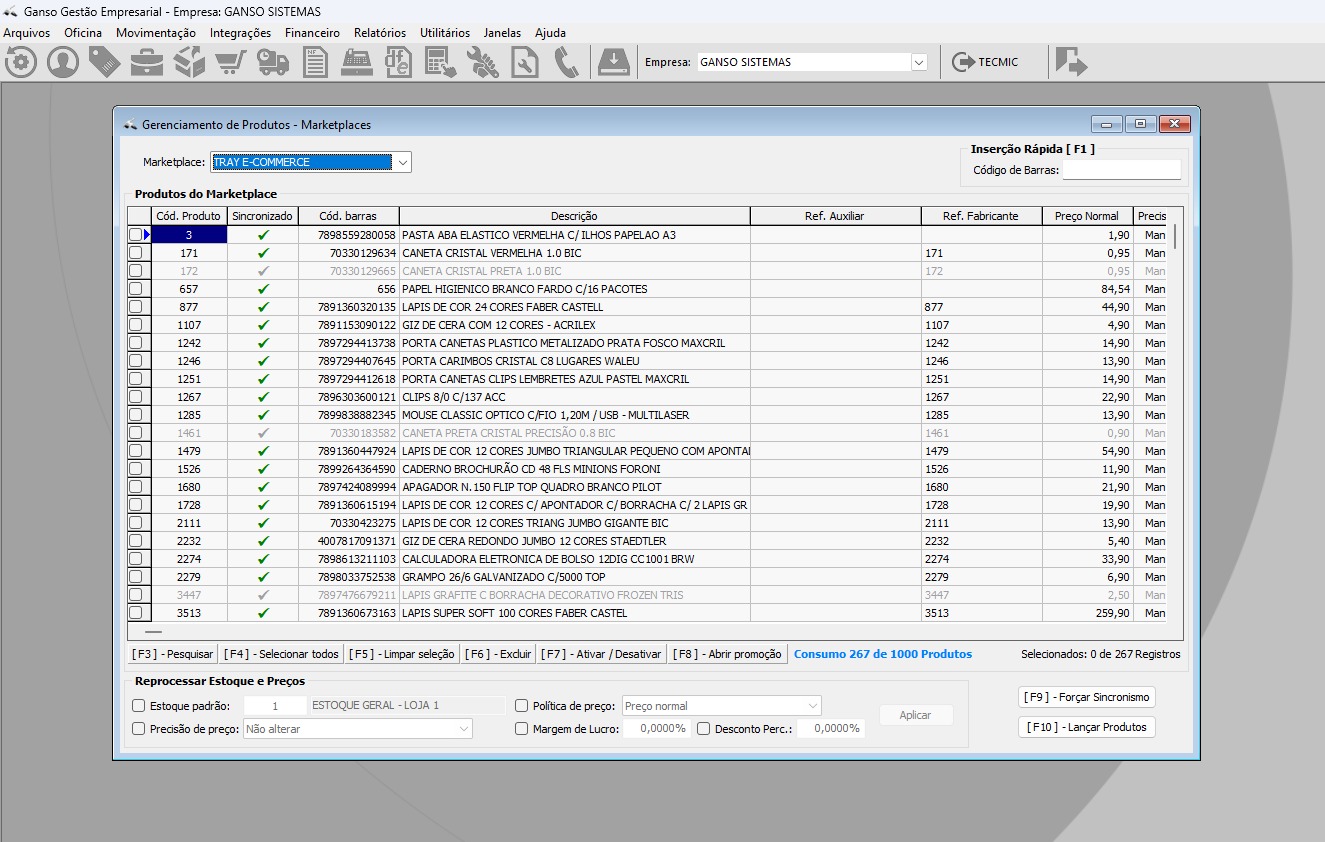Viewport: 1325px width, 842px height.
Task: Open the Movimentação menu
Action: point(156,33)
